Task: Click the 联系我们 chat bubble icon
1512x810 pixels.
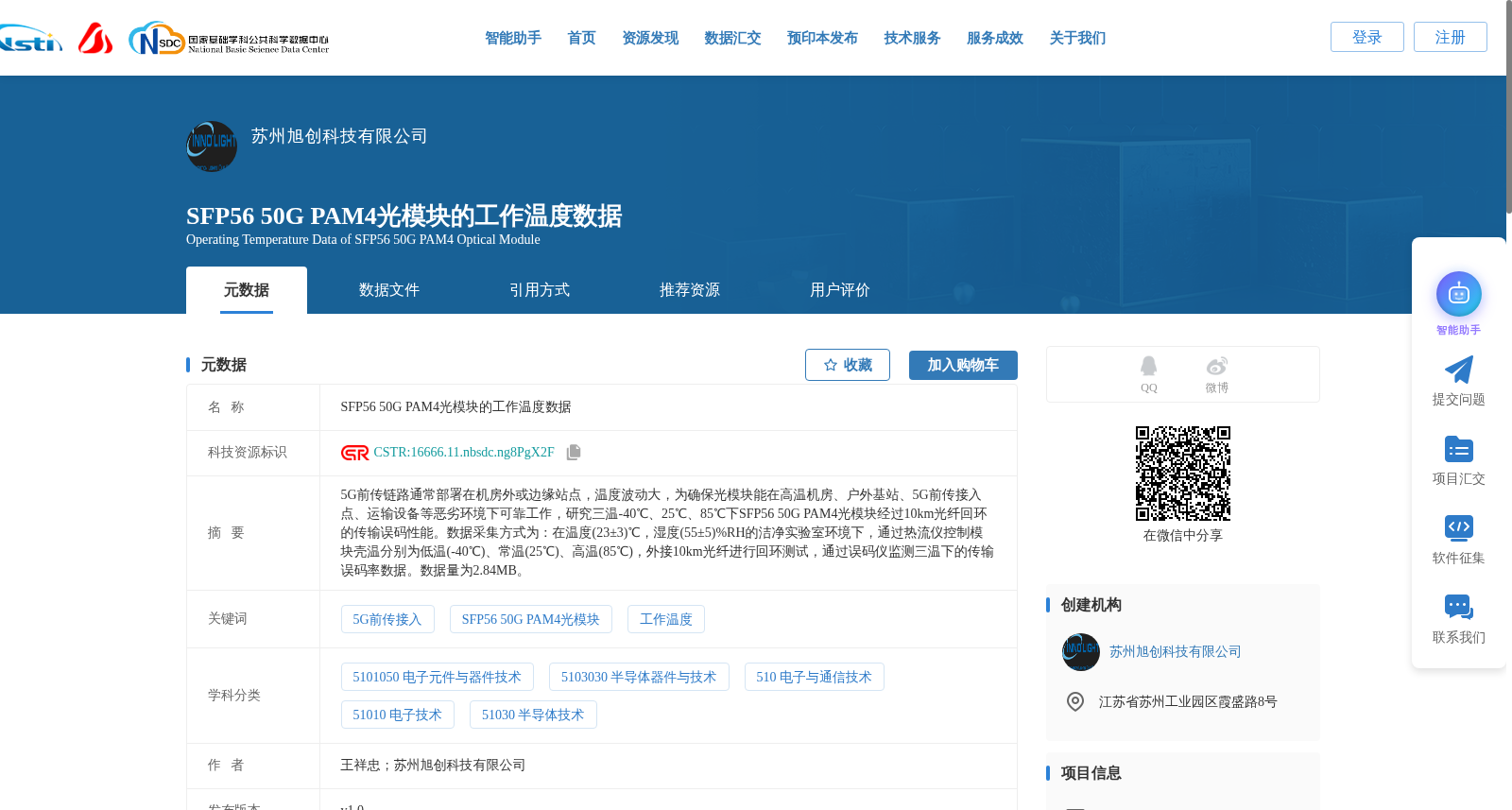Action: point(1458,607)
